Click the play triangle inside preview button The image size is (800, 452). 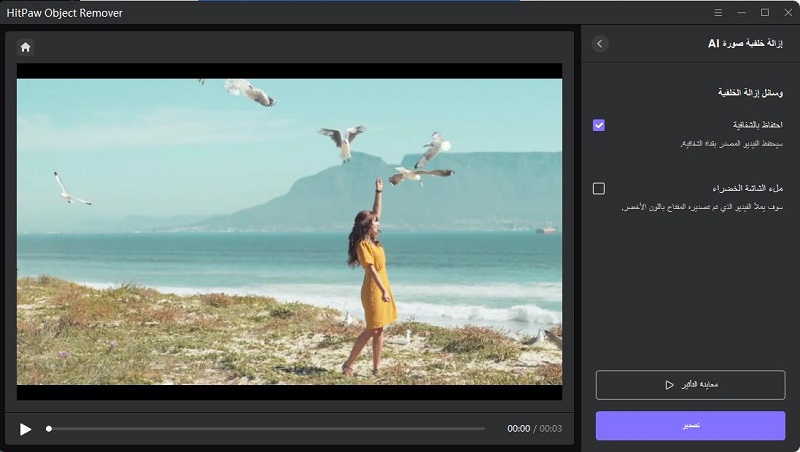click(x=668, y=385)
